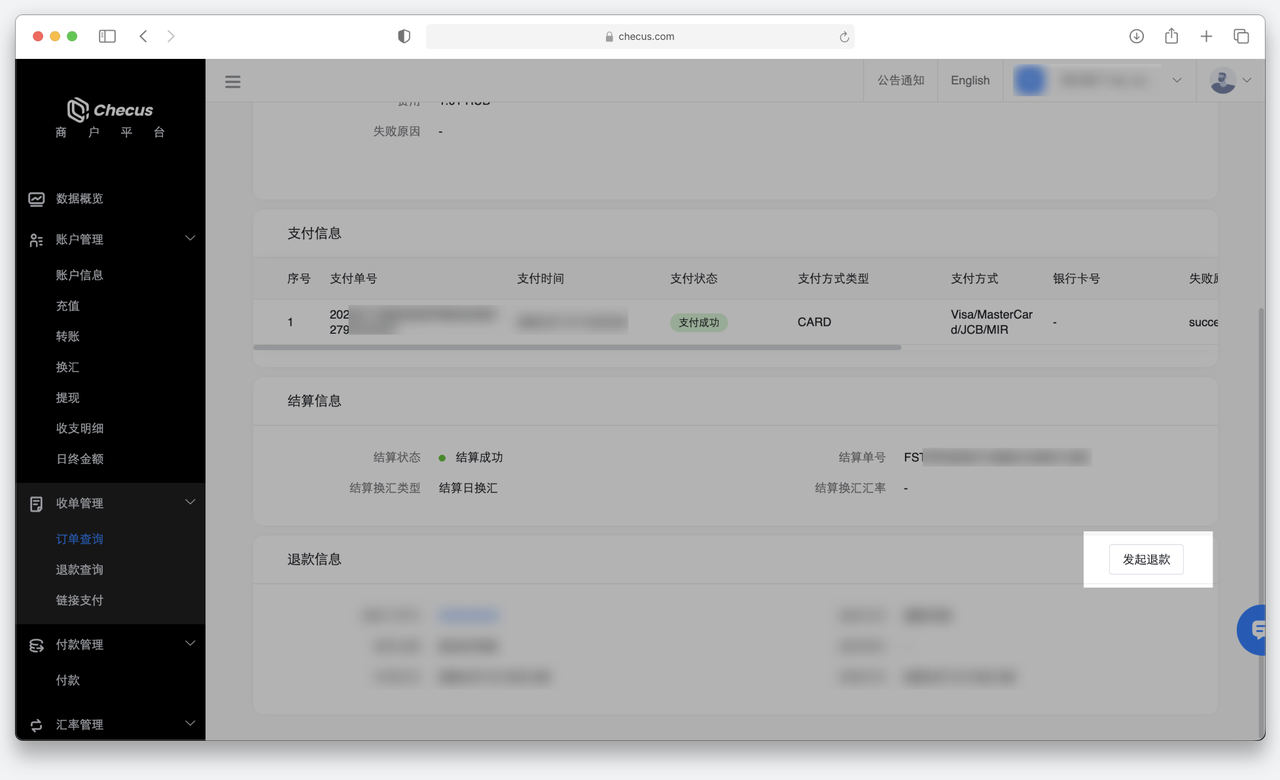This screenshot has width=1280, height=780.
Task: Open 数据概览 in the sidebar
Action: click(x=79, y=199)
